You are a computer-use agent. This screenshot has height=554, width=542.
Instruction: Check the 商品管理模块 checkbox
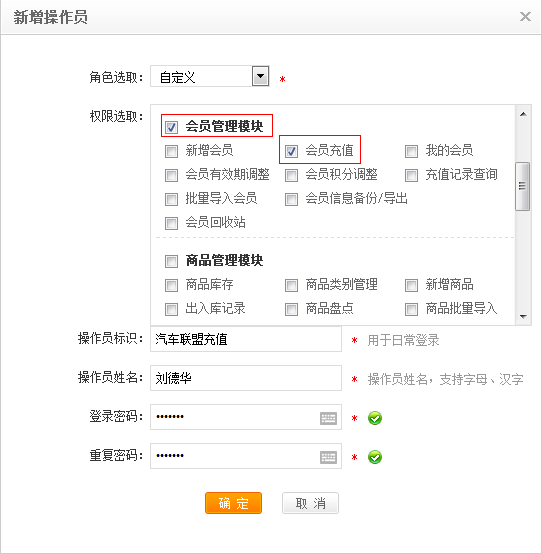tap(171, 261)
